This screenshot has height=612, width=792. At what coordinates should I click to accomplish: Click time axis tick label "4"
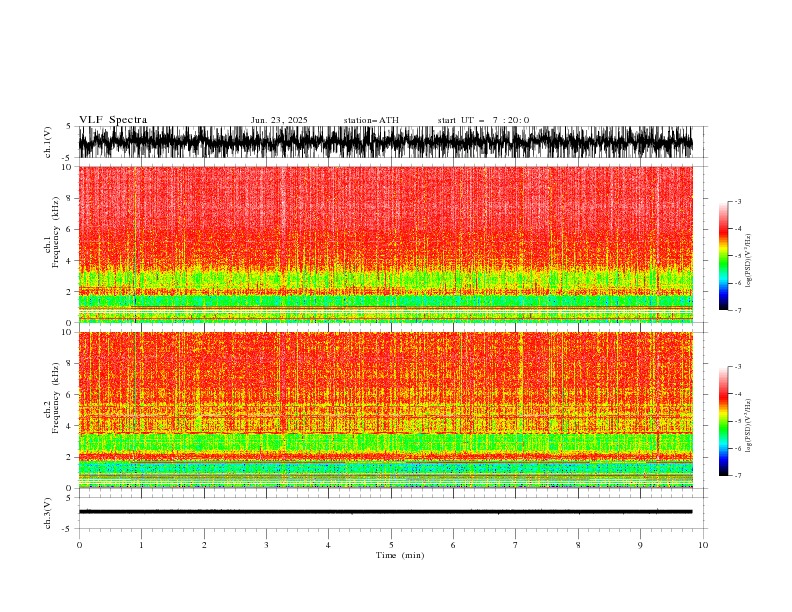coord(328,545)
